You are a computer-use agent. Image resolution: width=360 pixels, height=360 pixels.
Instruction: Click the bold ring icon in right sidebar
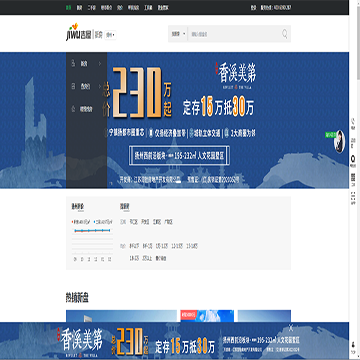pos(353,158)
